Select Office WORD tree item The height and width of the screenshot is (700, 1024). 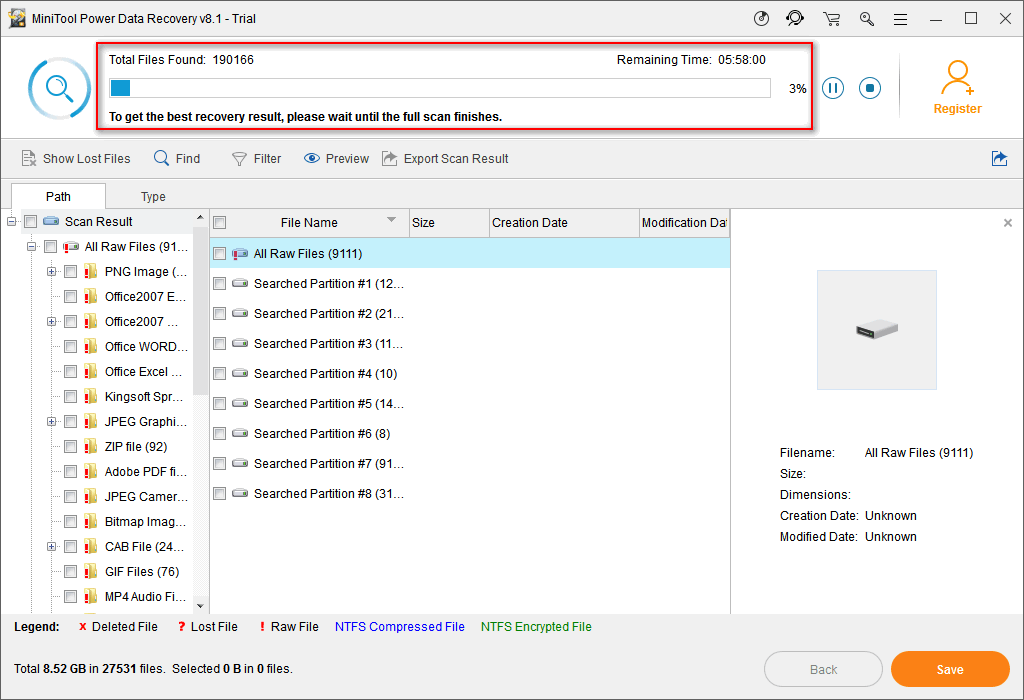tap(146, 347)
